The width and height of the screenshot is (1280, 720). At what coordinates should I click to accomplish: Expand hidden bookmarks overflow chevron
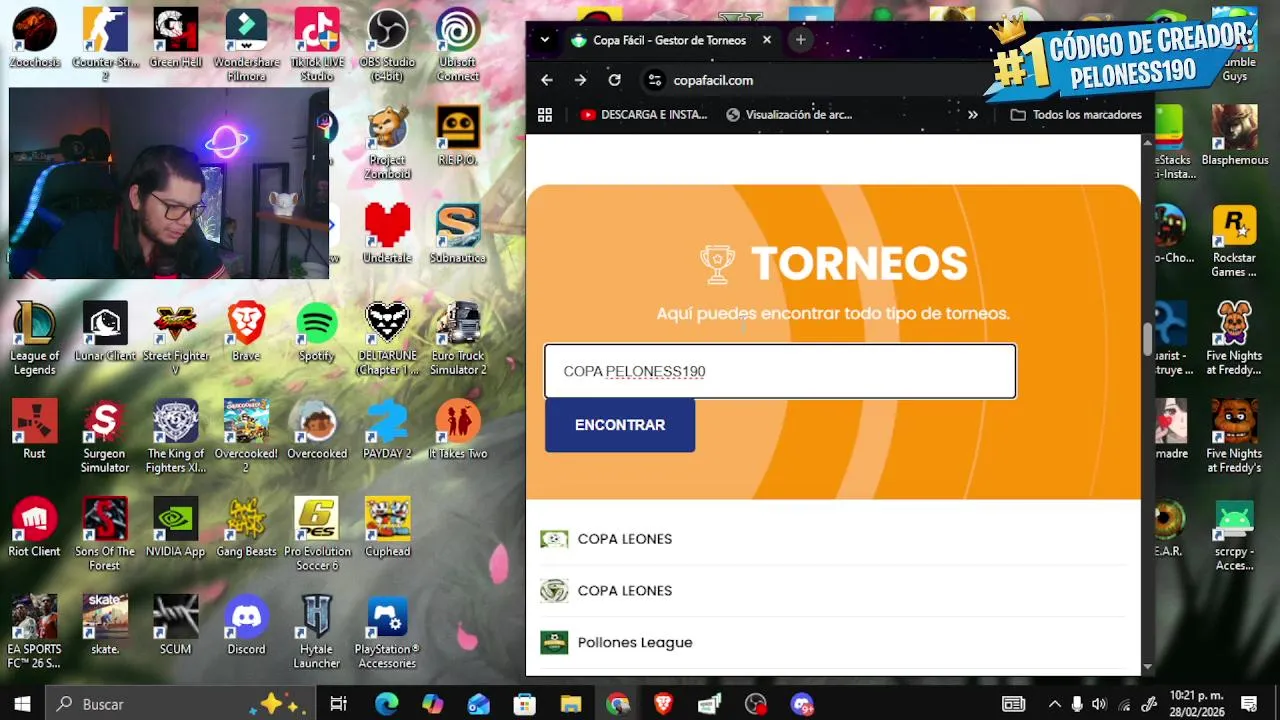tap(972, 115)
